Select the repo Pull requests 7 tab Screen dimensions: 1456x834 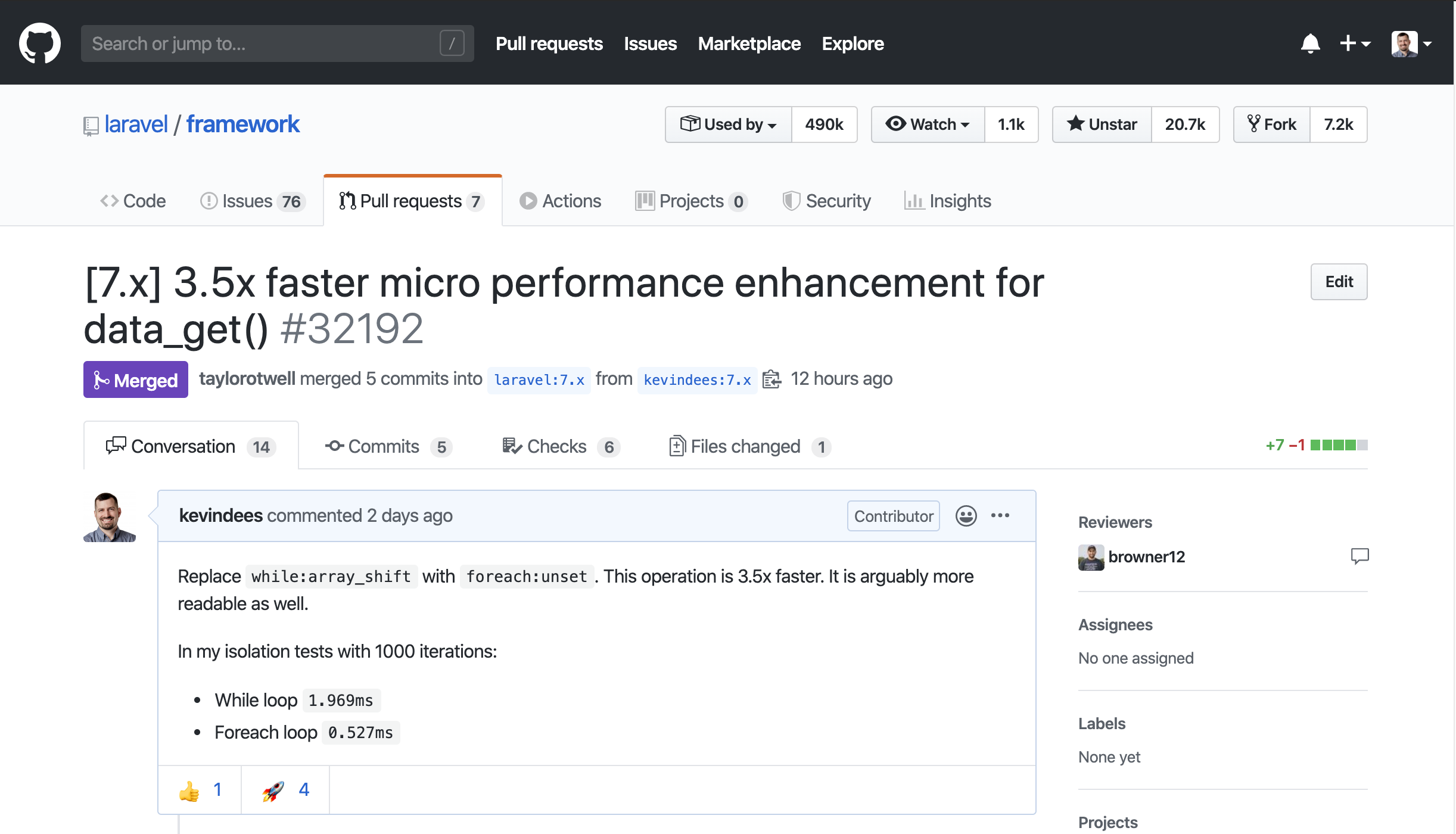(x=412, y=201)
